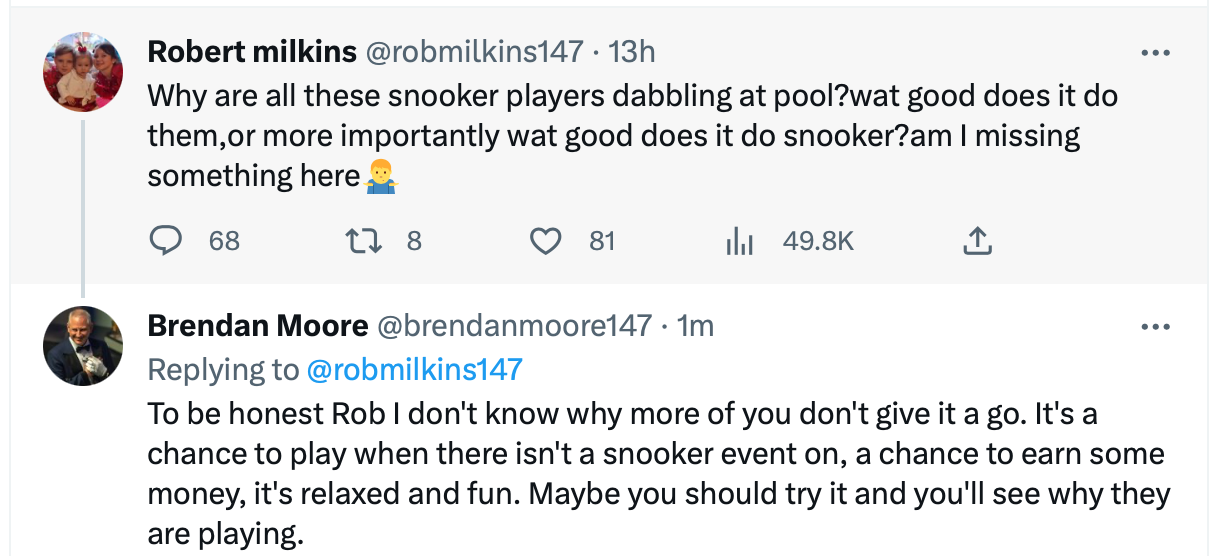Share Robert milkins' tweet
Viewport: 1220px width, 556px height.
point(977,241)
